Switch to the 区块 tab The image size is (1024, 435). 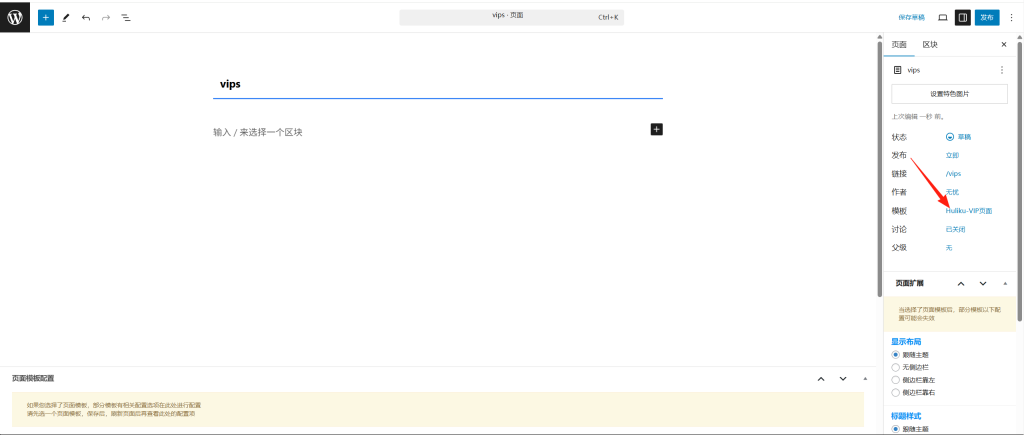(930, 45)
